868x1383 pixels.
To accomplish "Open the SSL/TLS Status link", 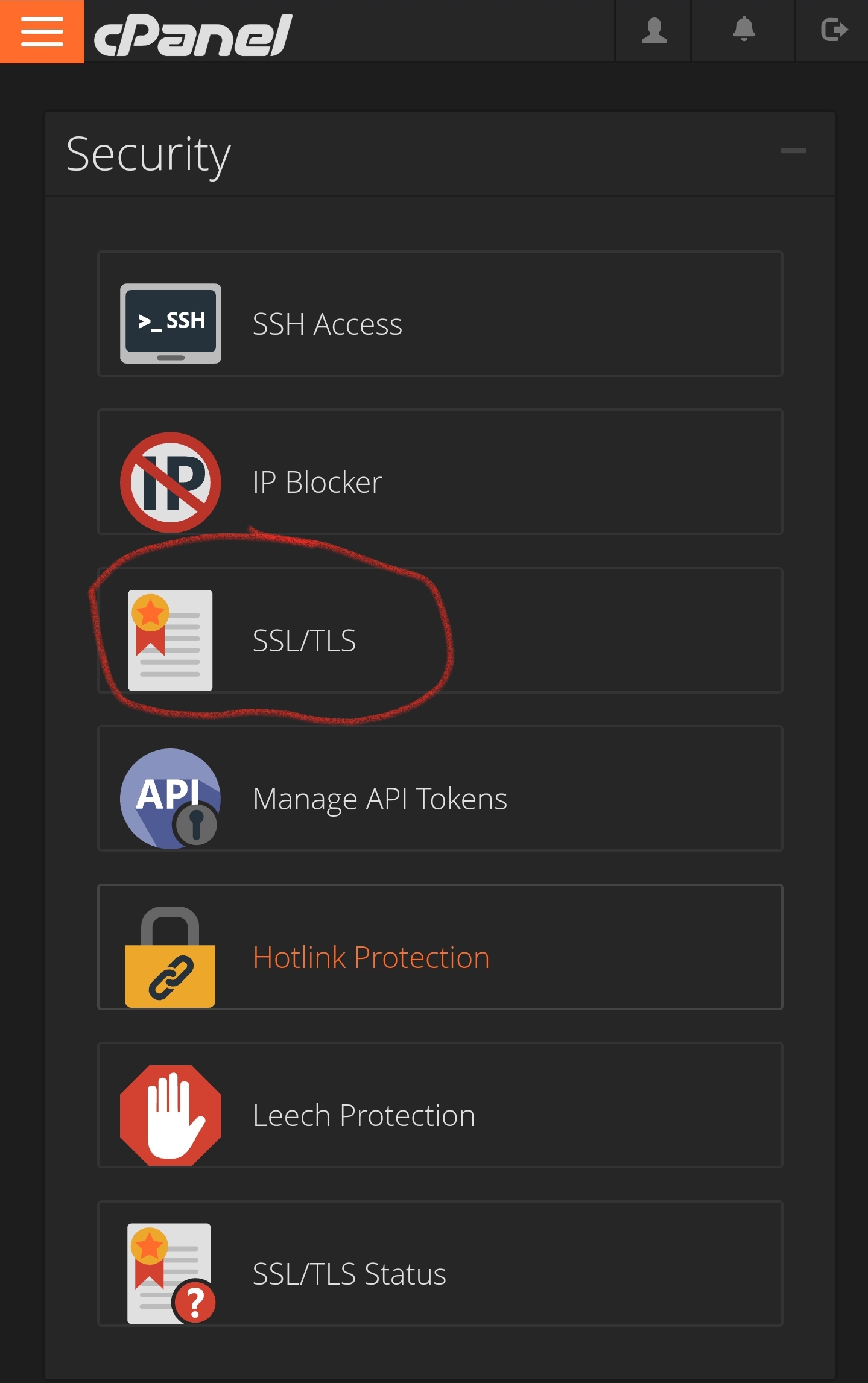I will 349,1274.
